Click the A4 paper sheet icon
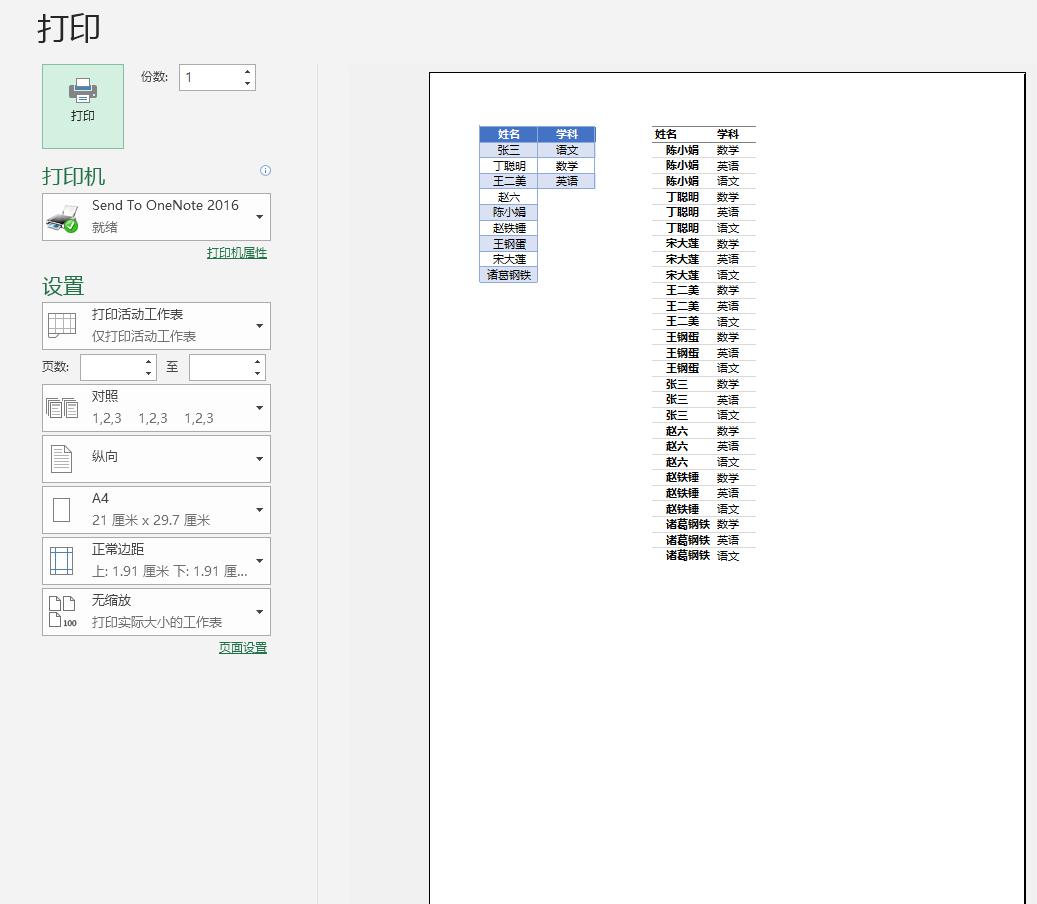The width and height of the screenshot is (1037, 904). coord(62,510)
